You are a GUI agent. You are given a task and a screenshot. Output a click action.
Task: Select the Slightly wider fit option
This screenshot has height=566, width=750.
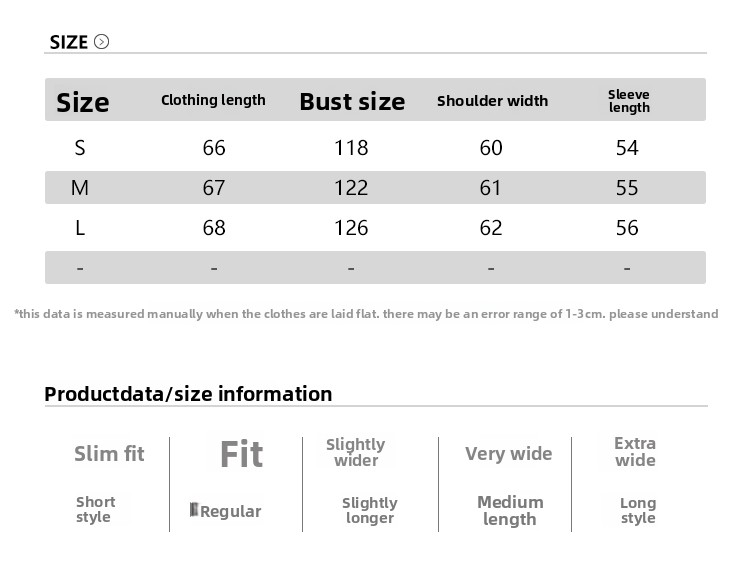pyautogui.click(x=356, y=452)
